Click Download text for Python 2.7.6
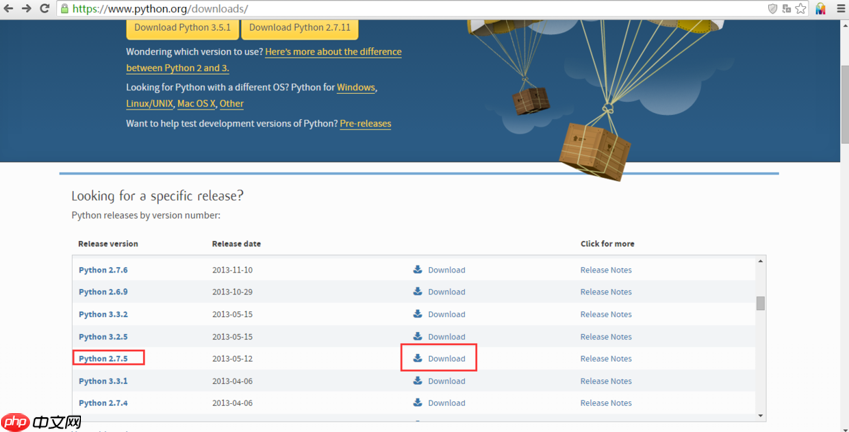 click(446, 270)
